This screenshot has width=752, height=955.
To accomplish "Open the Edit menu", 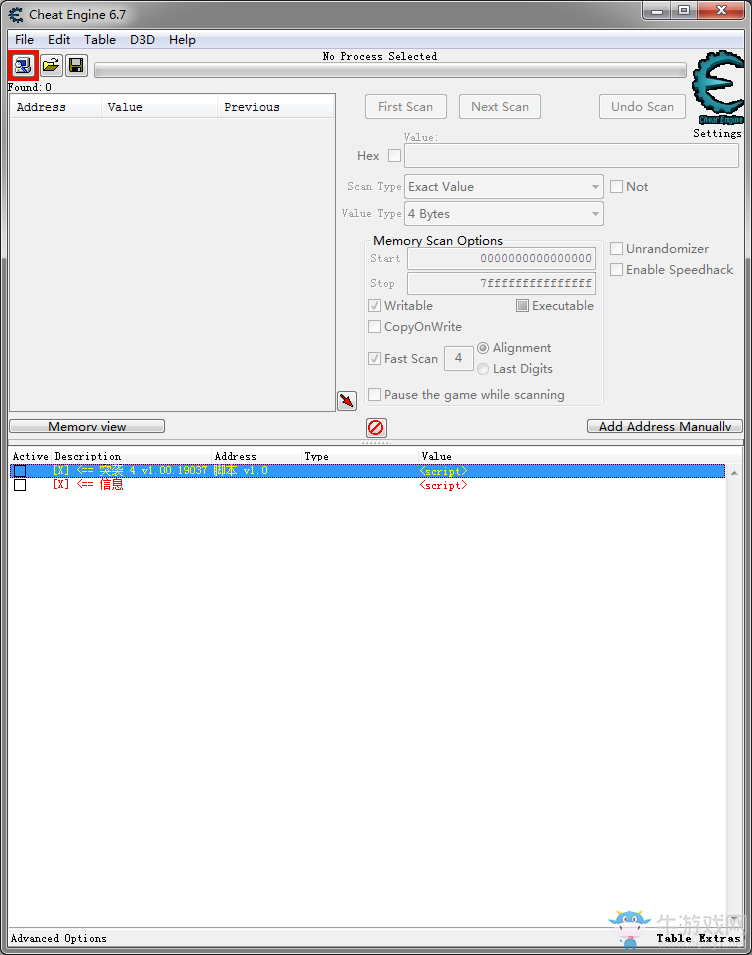I will [x=59, y=40].
